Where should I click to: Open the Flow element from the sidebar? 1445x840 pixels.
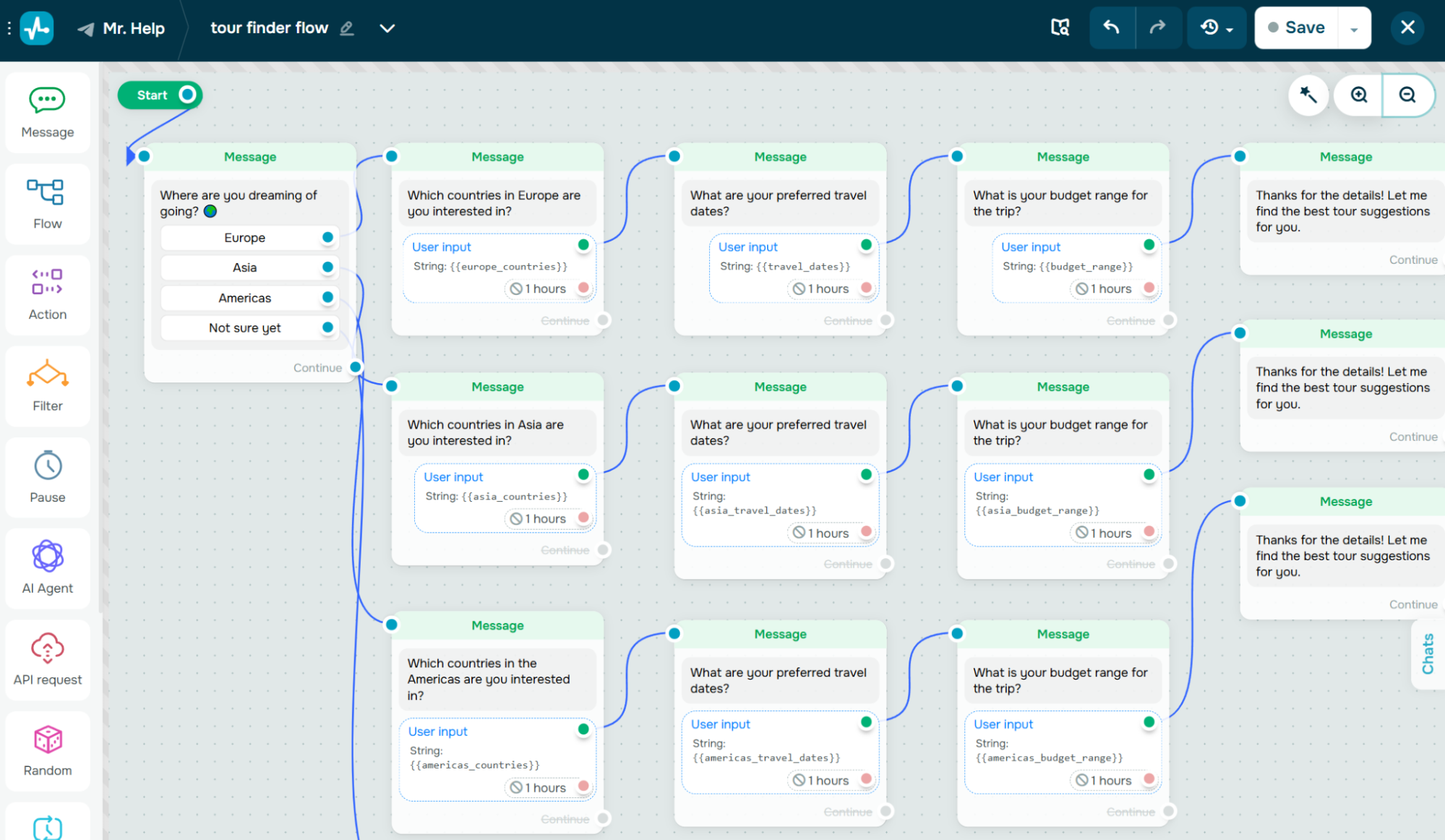pyautogui.click(x=47, y=203)
